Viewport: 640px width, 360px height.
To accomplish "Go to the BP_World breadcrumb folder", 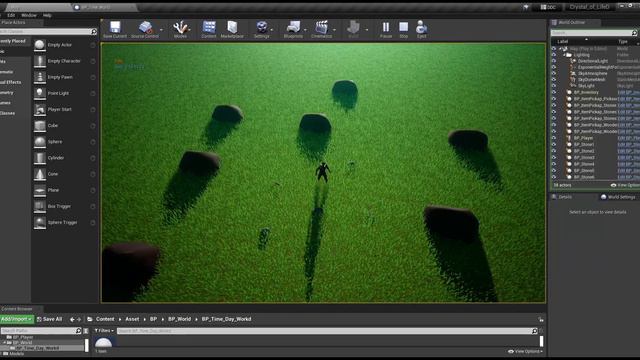I will (179, 319).
